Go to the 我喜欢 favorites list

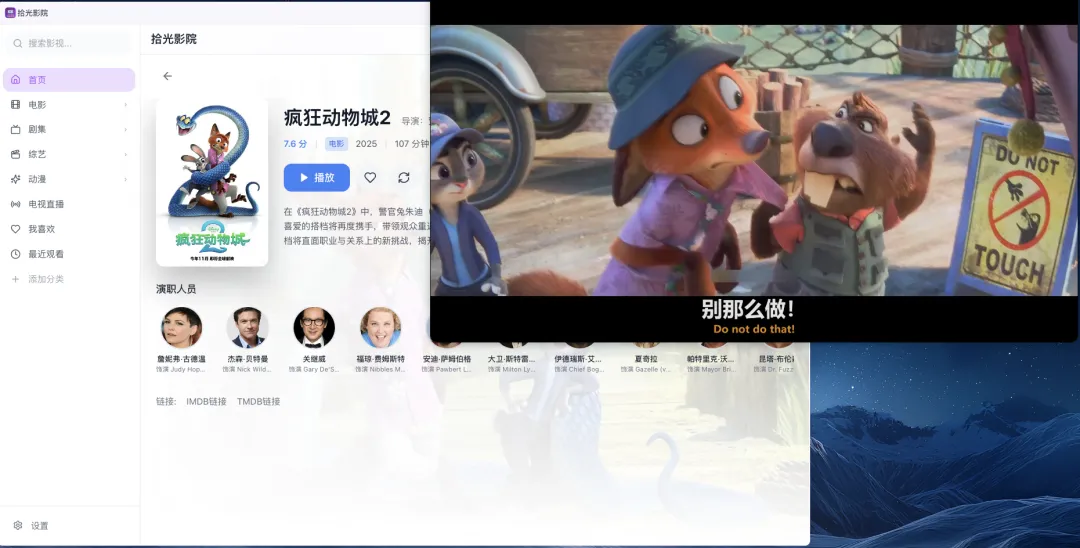pyautogui.click(x=43, y=229)
